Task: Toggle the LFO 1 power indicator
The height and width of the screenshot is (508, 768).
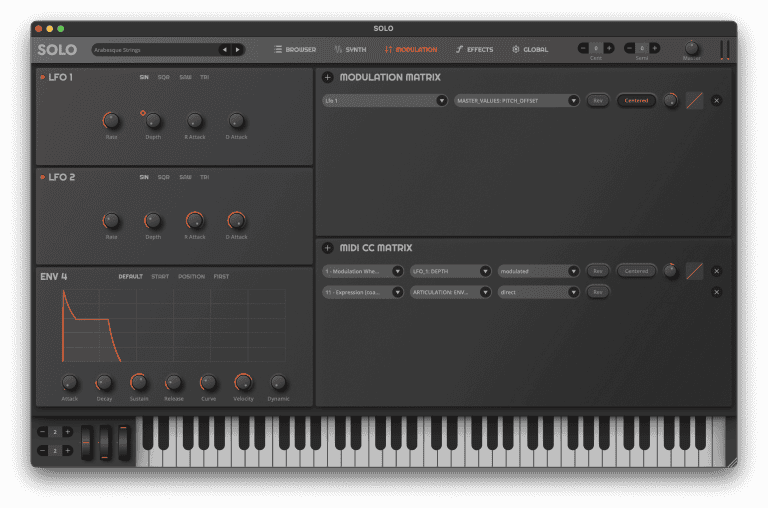Action: pyautogui.click(x=42, y=77)
